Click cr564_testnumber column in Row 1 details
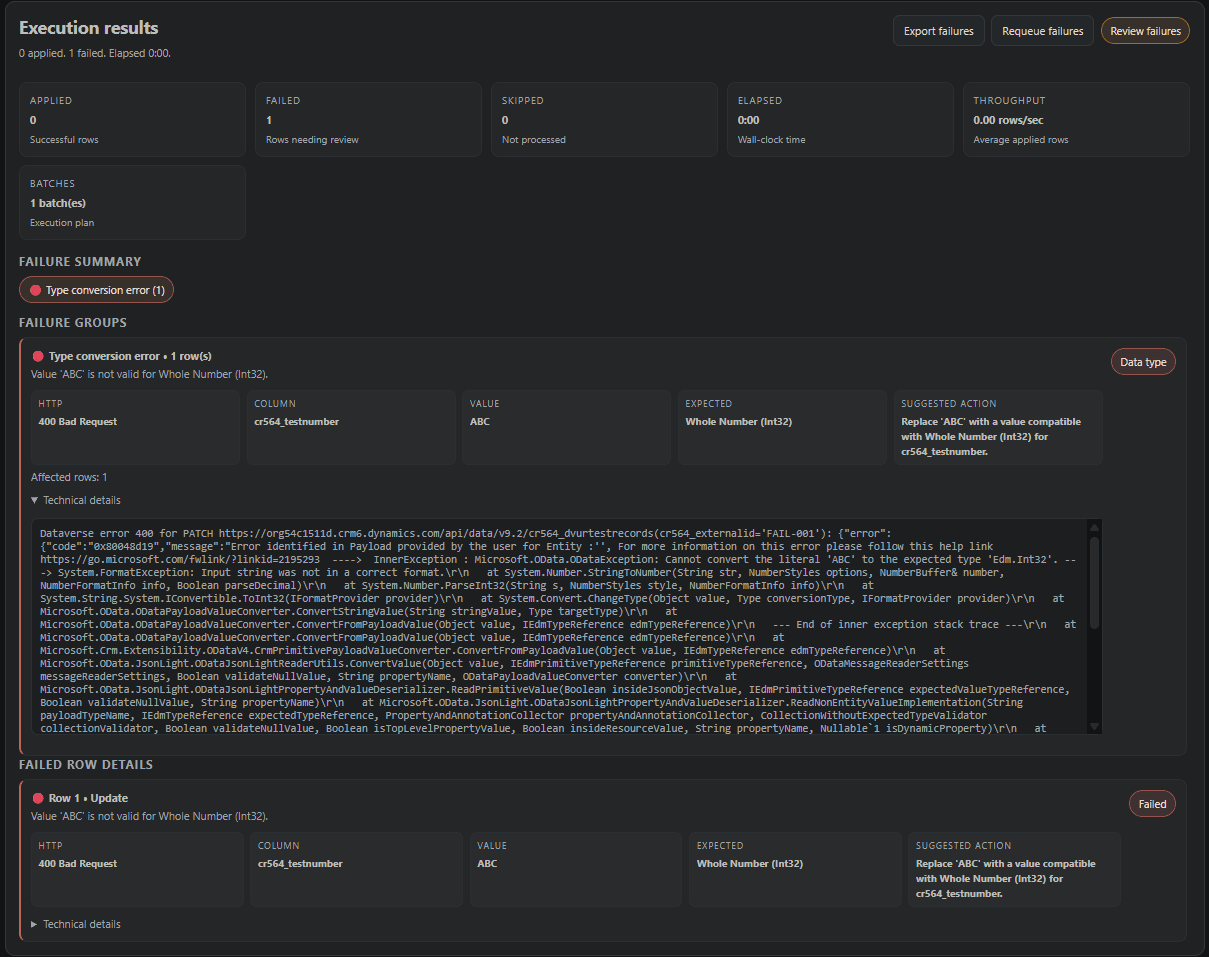This screenshot has height=957, width=1209. (300, 864)
